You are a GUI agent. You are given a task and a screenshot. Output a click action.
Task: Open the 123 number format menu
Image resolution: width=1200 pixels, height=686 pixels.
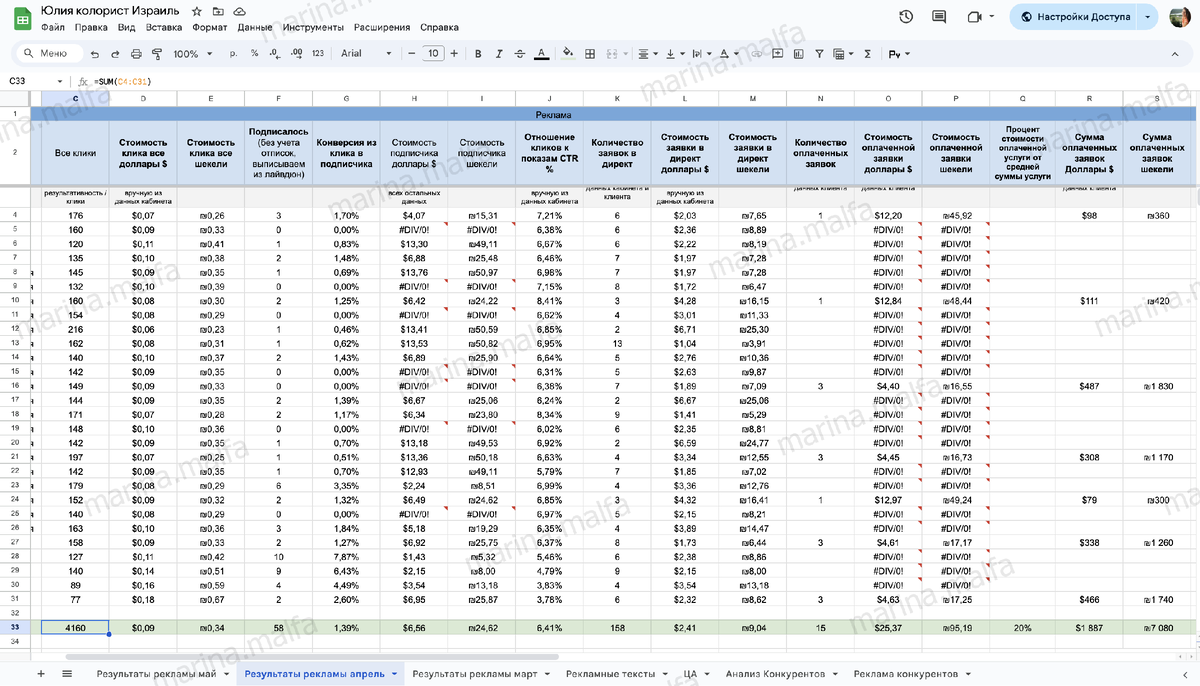click(x=317, y=54)
